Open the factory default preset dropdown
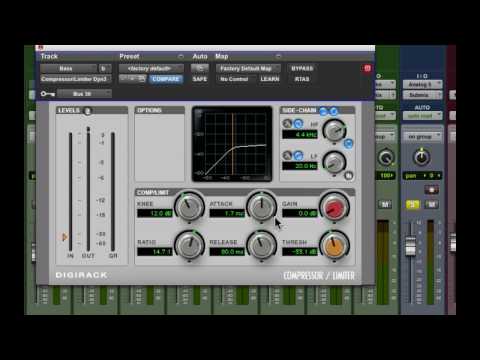This screenshot has width=480, height=360. click(151, 68)
